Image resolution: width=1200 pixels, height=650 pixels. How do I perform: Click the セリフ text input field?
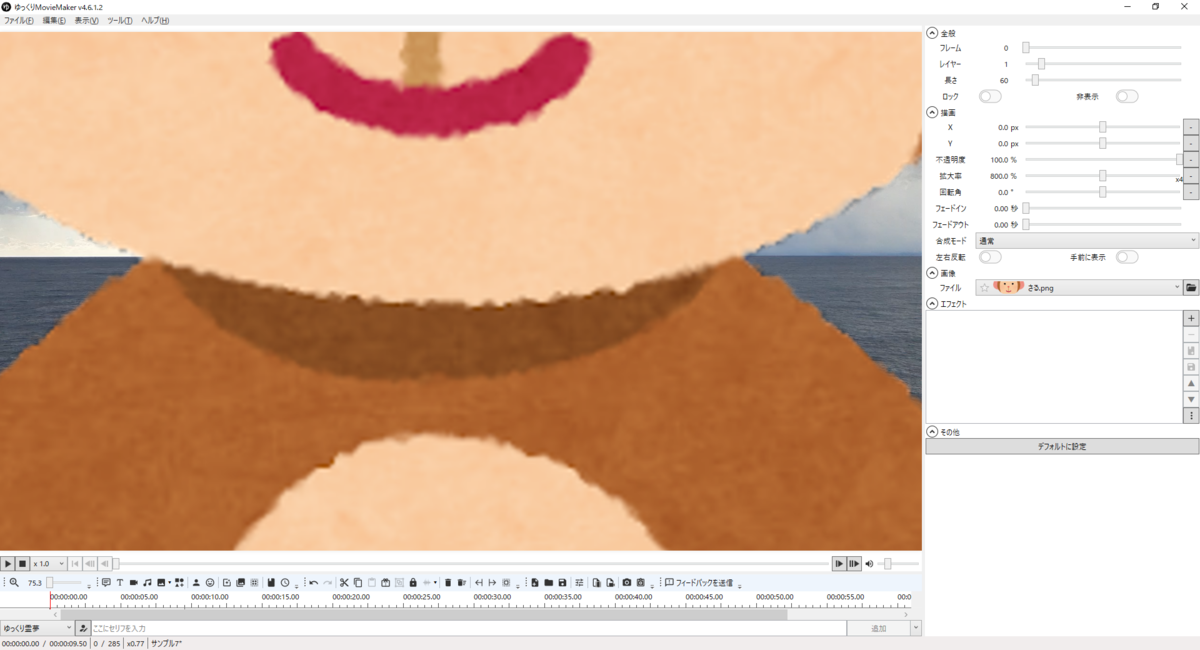click(469, 628)
